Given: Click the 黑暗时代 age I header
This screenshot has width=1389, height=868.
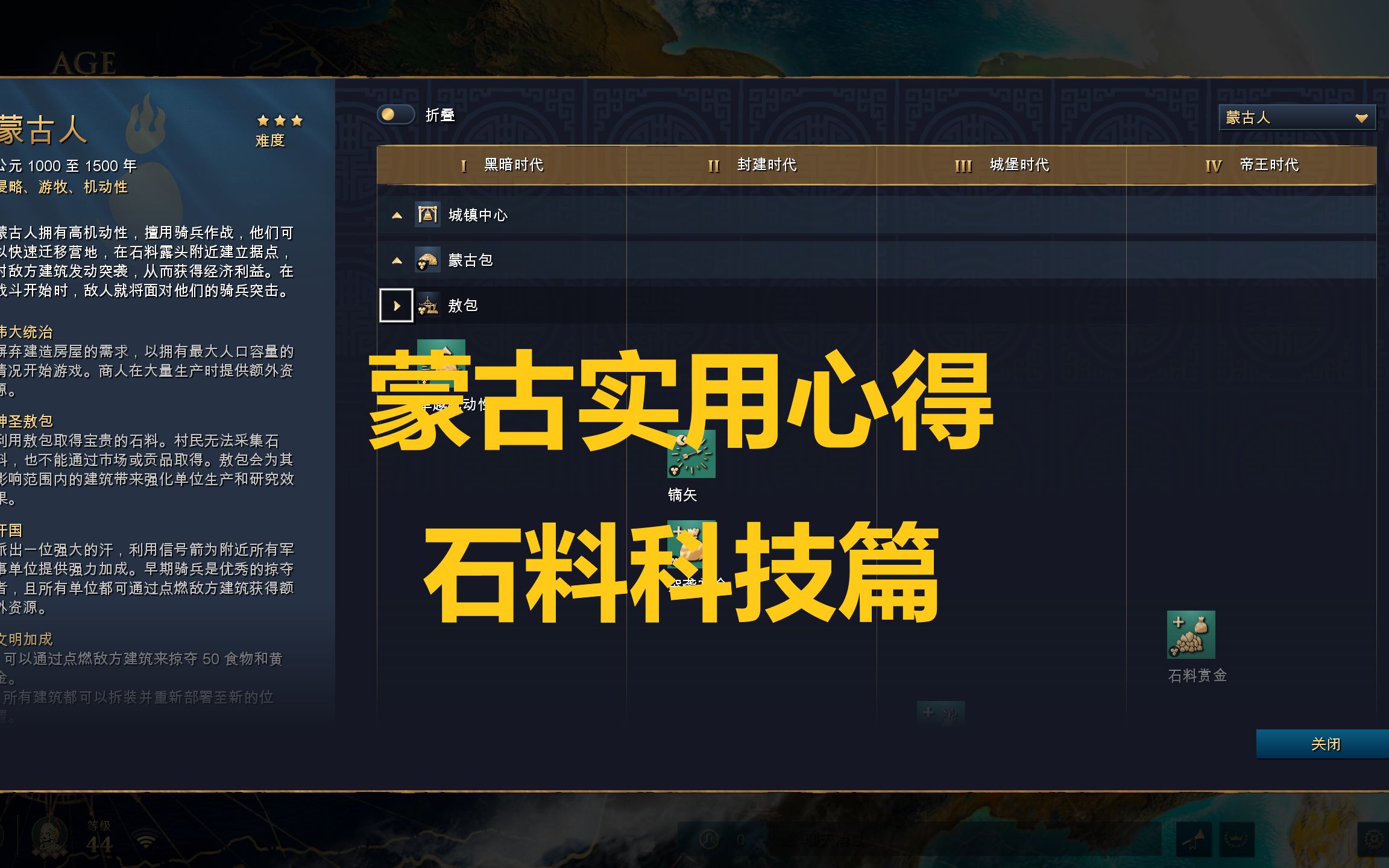Looking at the screenshot, I should point(502,165).
